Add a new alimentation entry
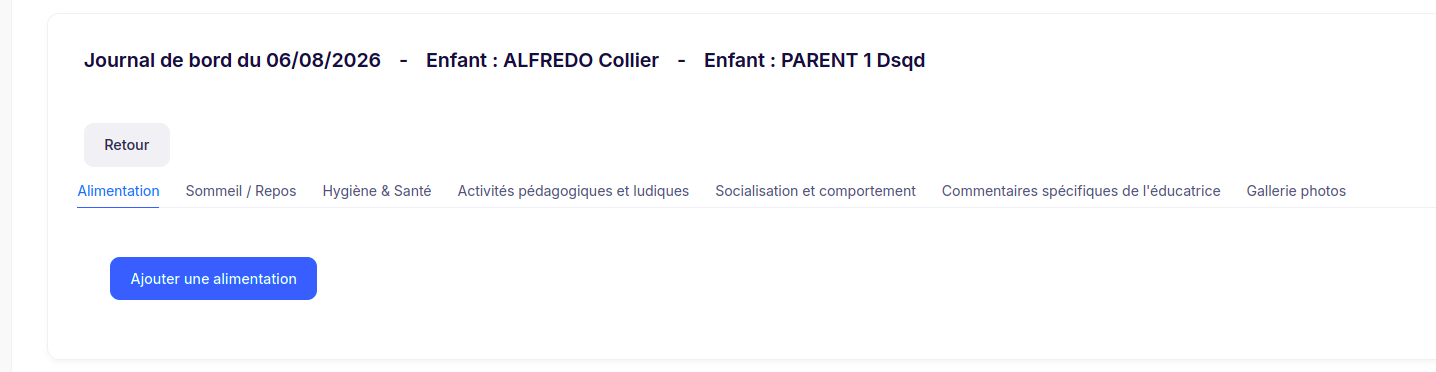The height and width of the screenshot is (372, 1436). [x=213, y=279]
